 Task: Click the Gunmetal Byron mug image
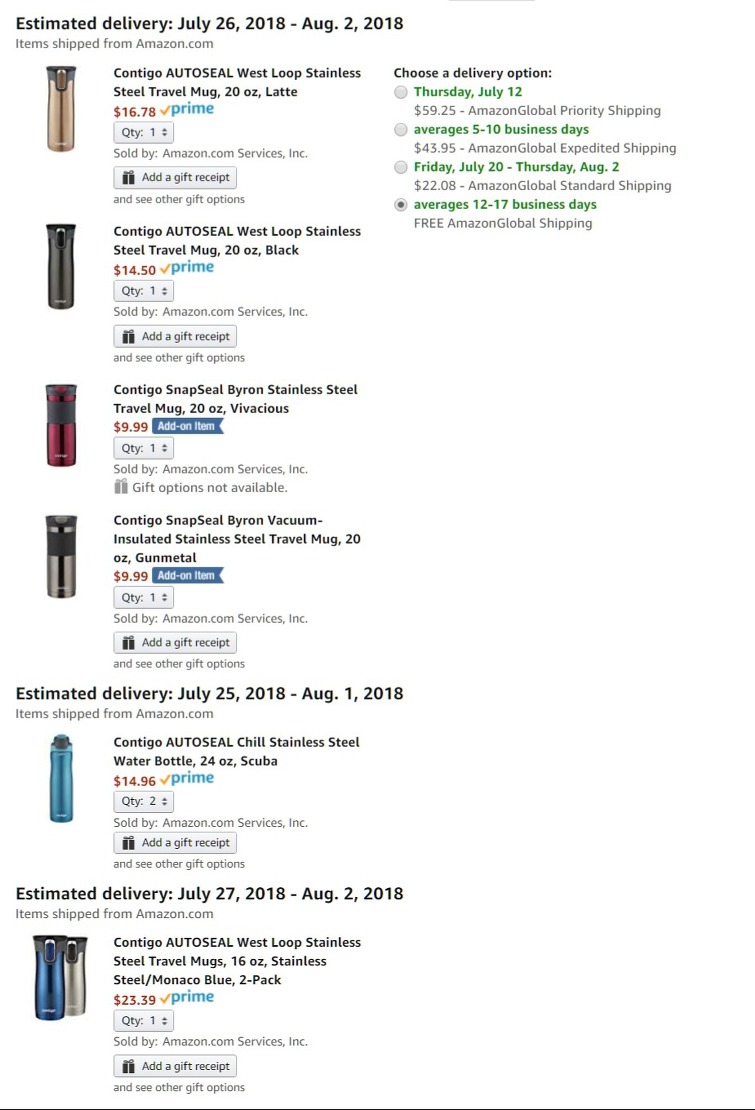click(x=60, y=556)
